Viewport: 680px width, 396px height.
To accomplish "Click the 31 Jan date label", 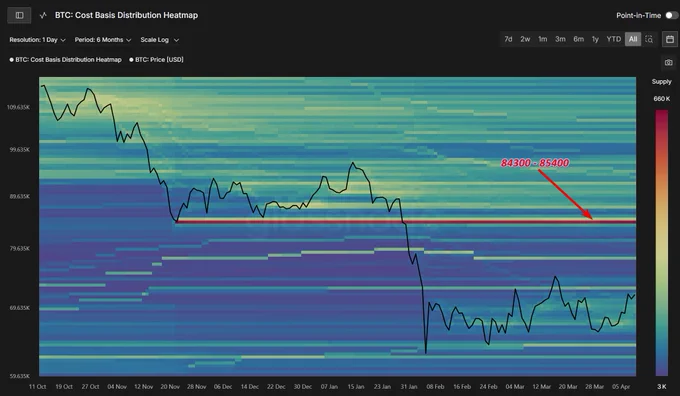I will [x=409, y=386].
